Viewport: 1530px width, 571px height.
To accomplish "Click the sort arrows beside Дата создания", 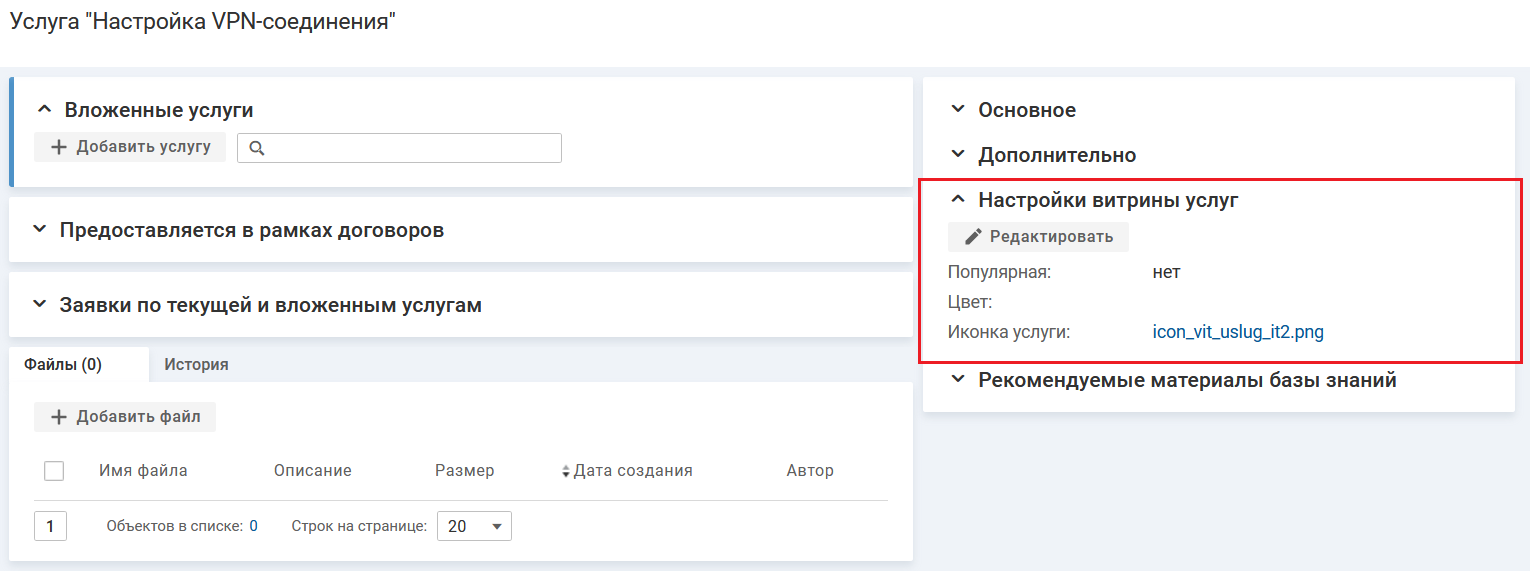I will [x=566, y=471].
